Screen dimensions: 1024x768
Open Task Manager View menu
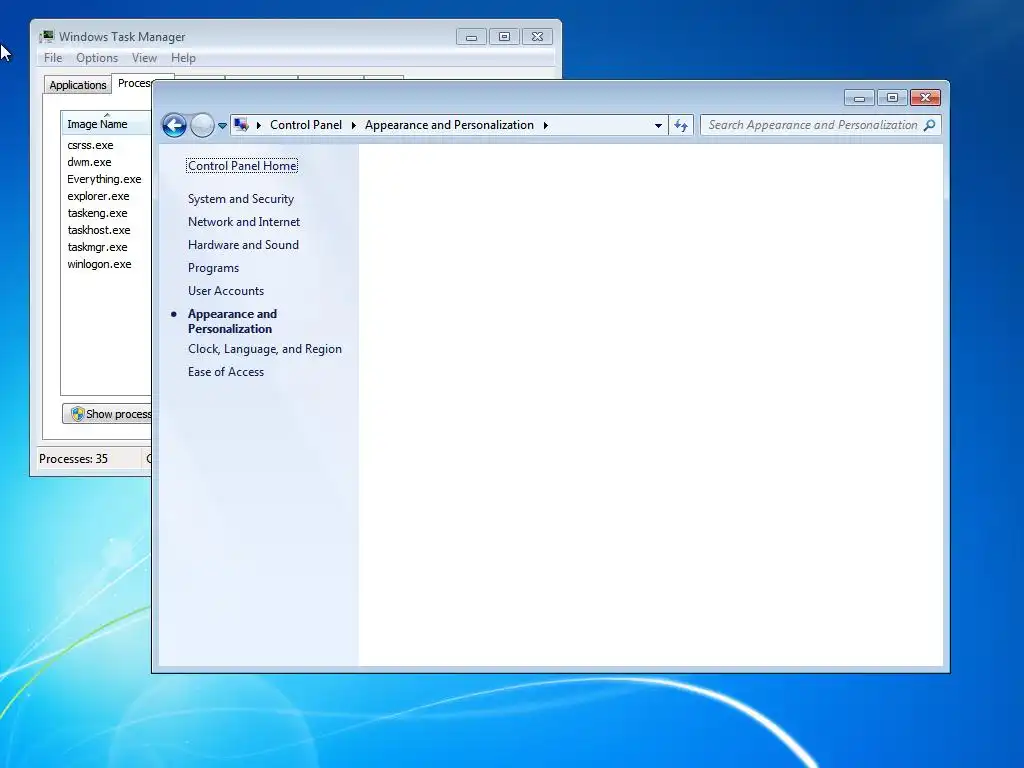144,57
